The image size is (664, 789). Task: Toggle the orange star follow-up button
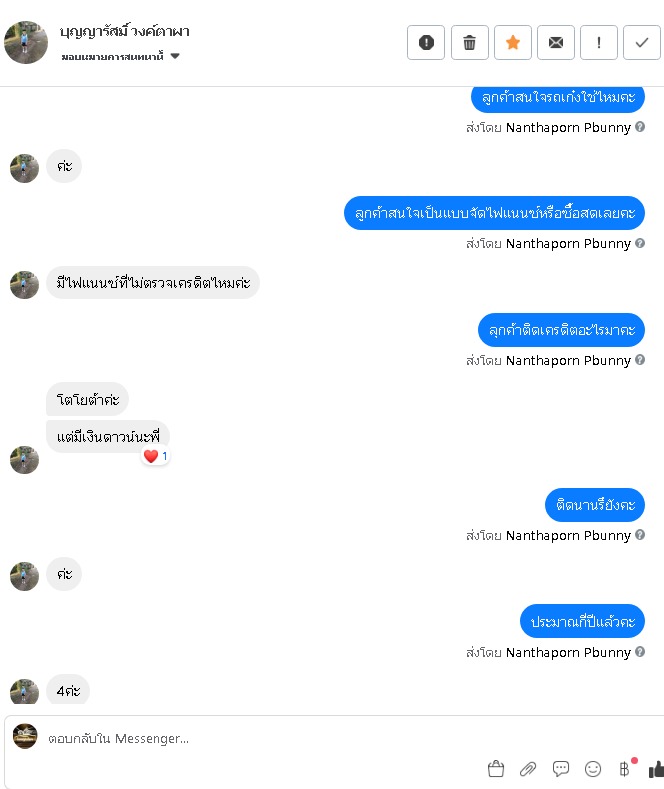tap(513, 43)
